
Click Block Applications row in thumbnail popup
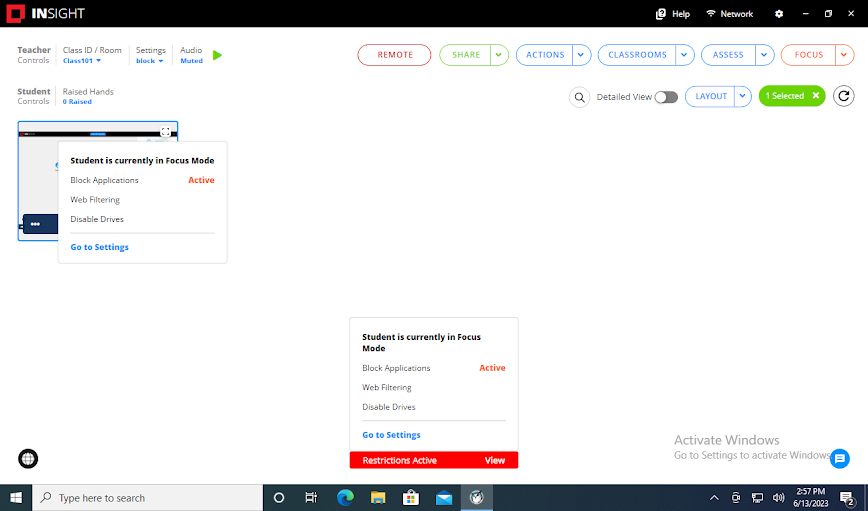point(142,180)
